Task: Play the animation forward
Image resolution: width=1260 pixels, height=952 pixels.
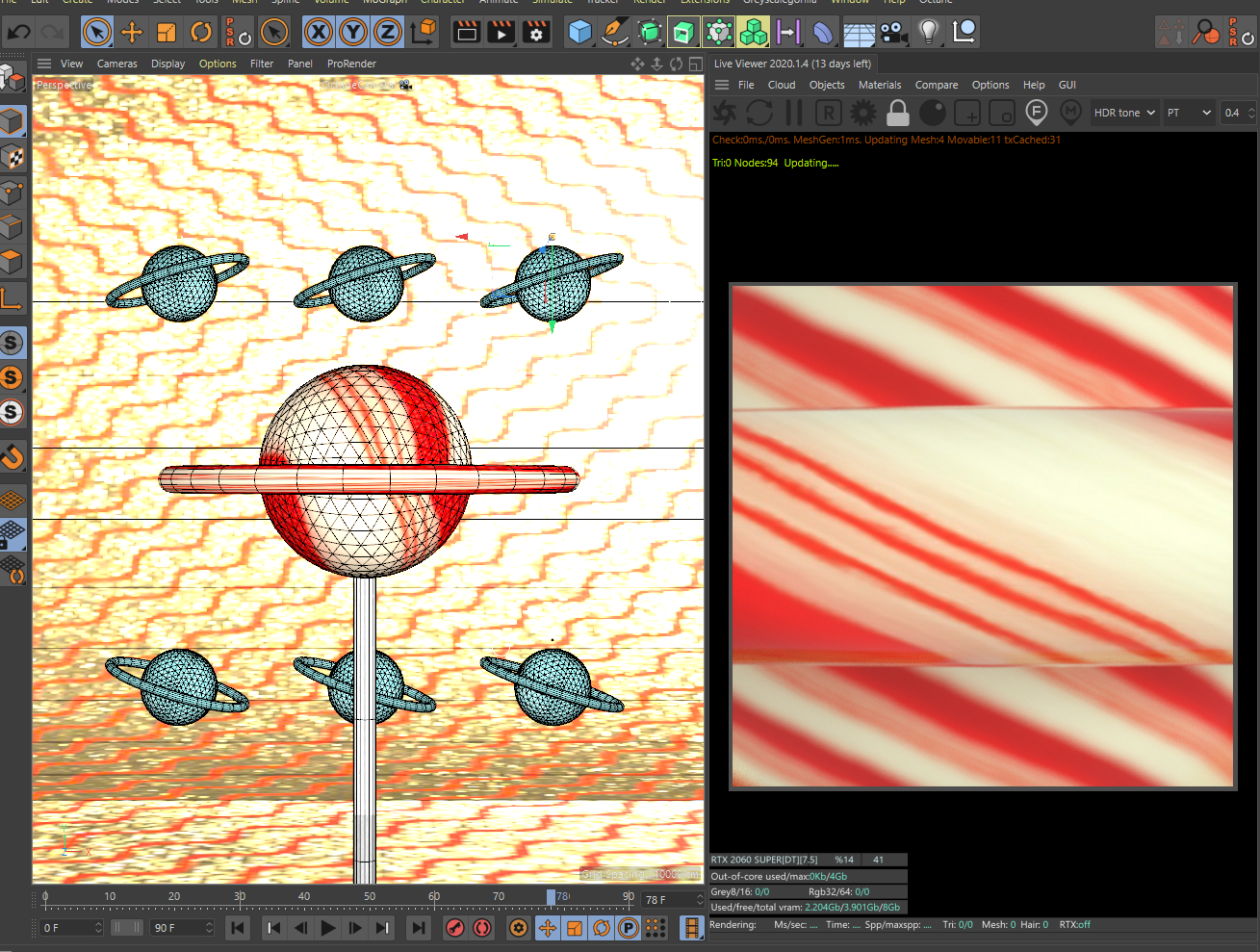Action: tap(328, 928)
